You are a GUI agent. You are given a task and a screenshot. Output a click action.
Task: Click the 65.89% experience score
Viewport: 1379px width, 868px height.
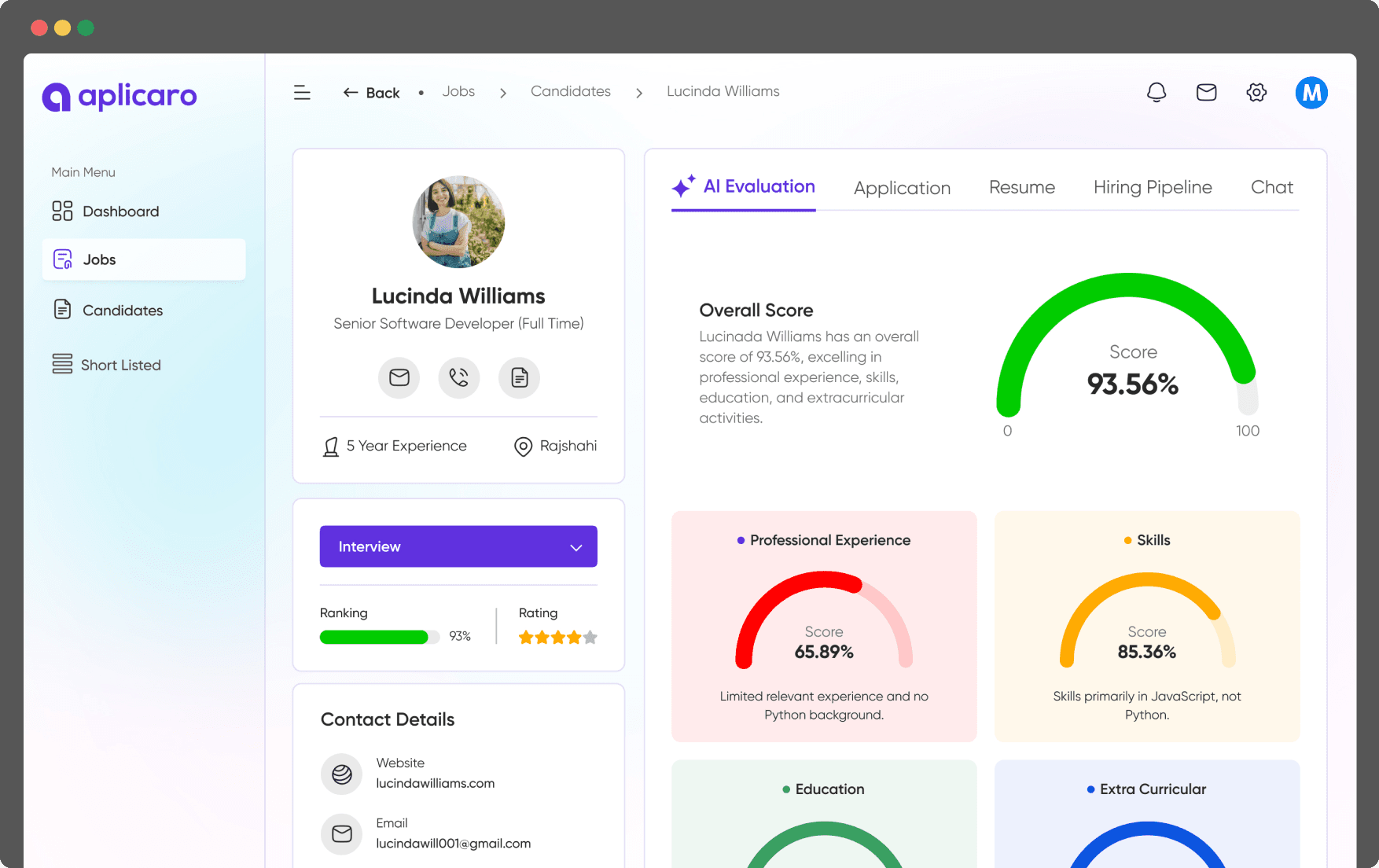click(x=824, y=652)
